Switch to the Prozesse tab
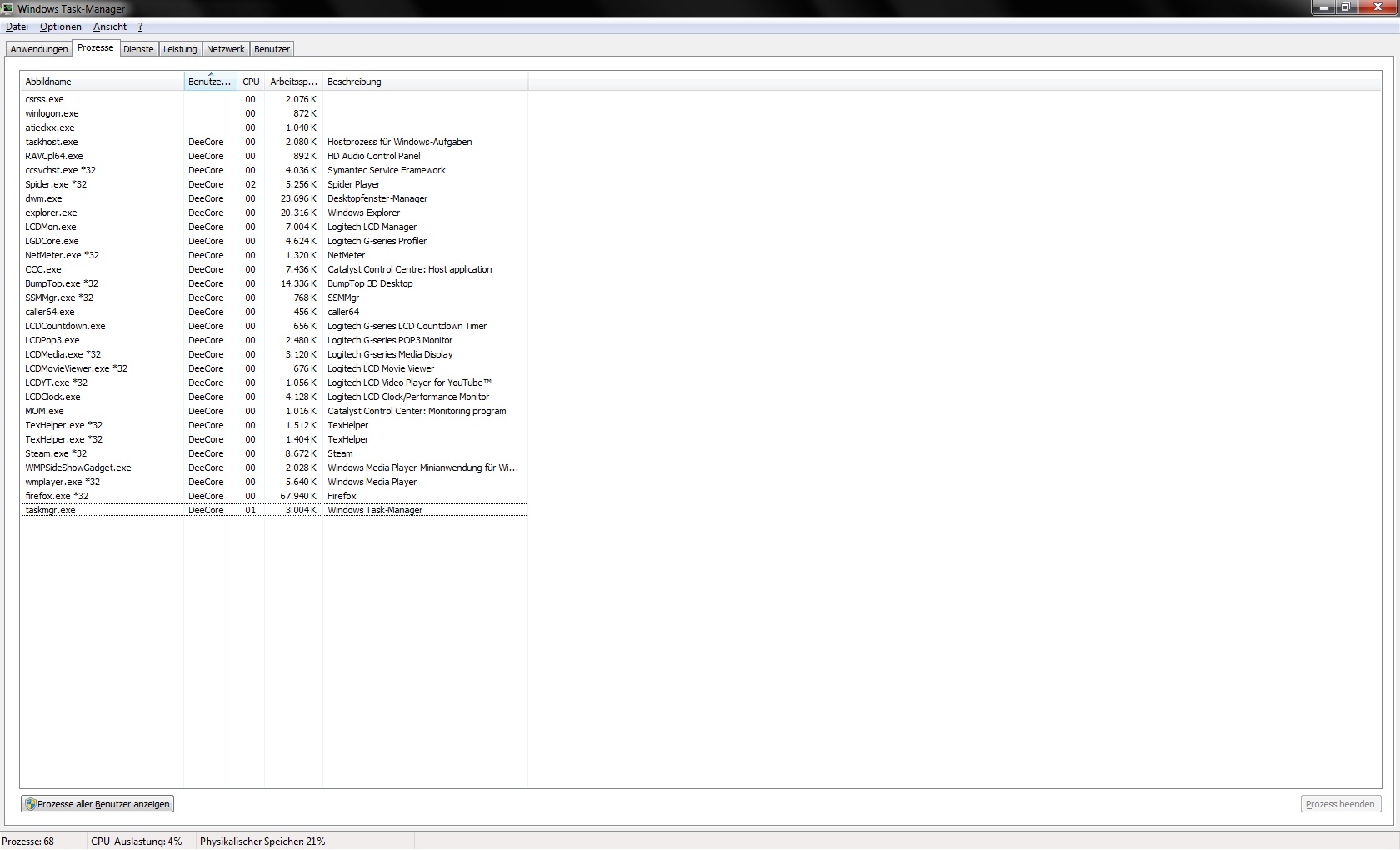Viewport: 1400px width, 850px height. tap(96, 48)
